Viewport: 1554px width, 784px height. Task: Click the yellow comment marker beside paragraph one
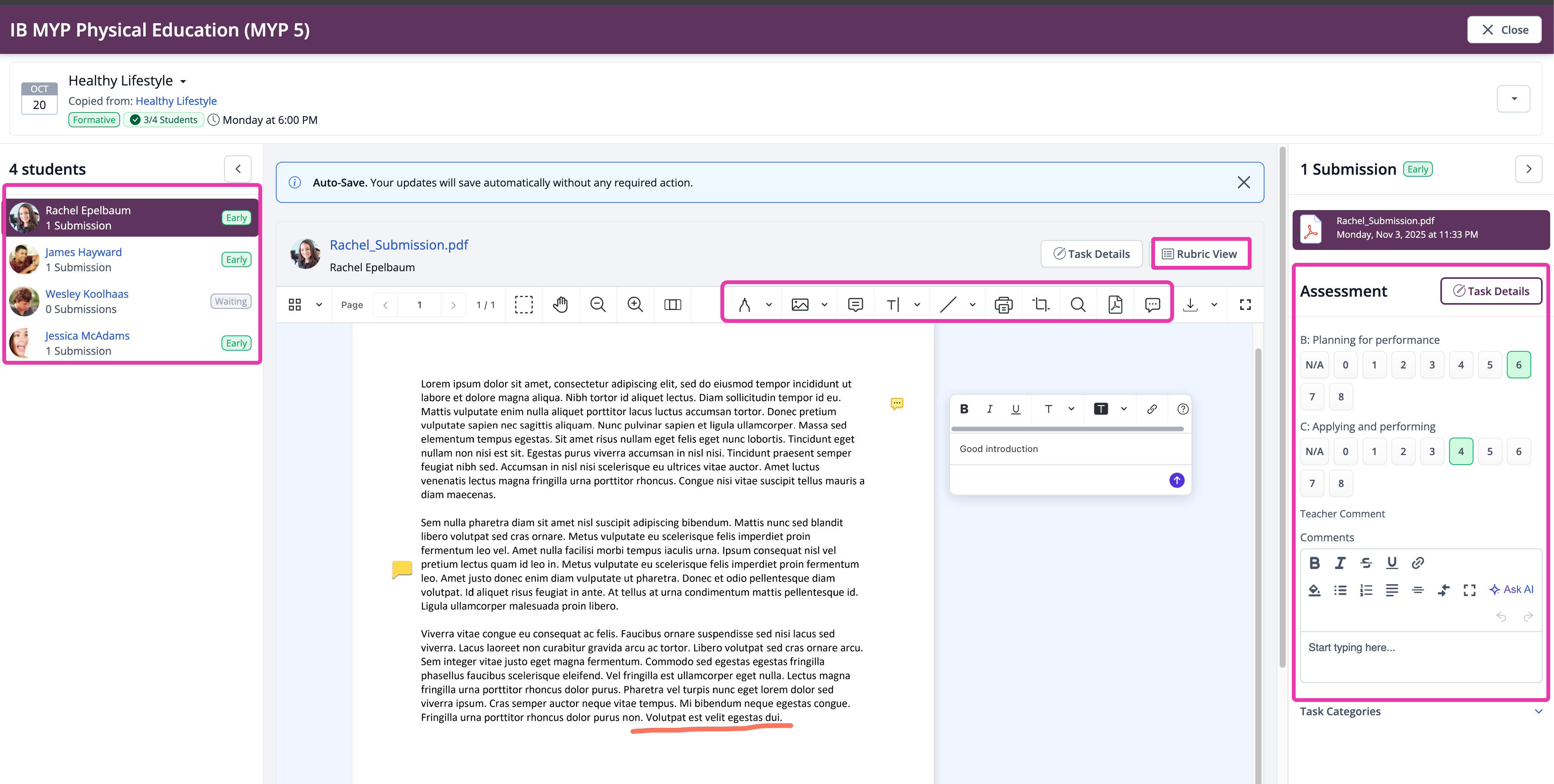pos(897,403)
